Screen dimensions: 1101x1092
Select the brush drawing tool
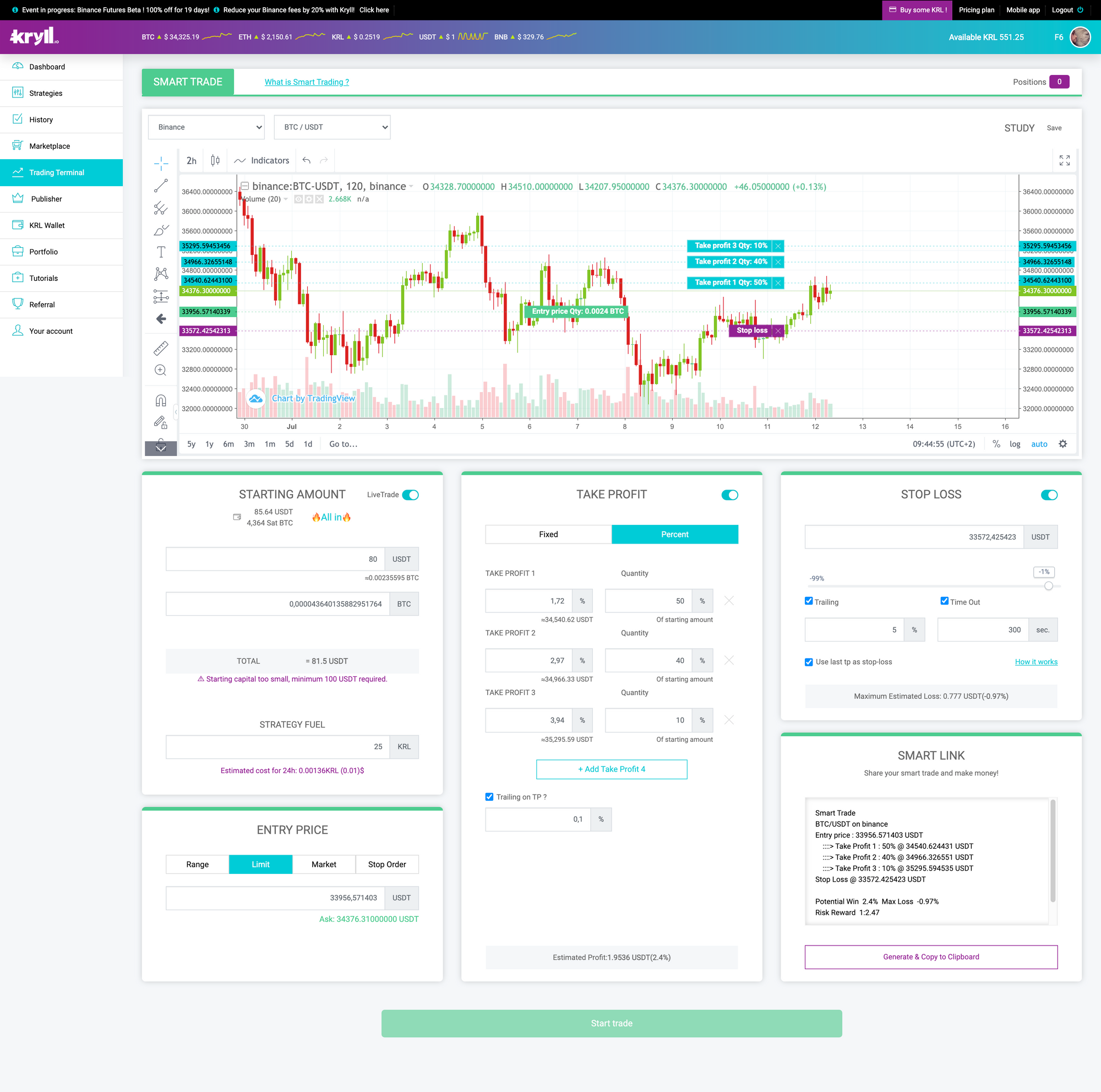click(x=161, y=230)
